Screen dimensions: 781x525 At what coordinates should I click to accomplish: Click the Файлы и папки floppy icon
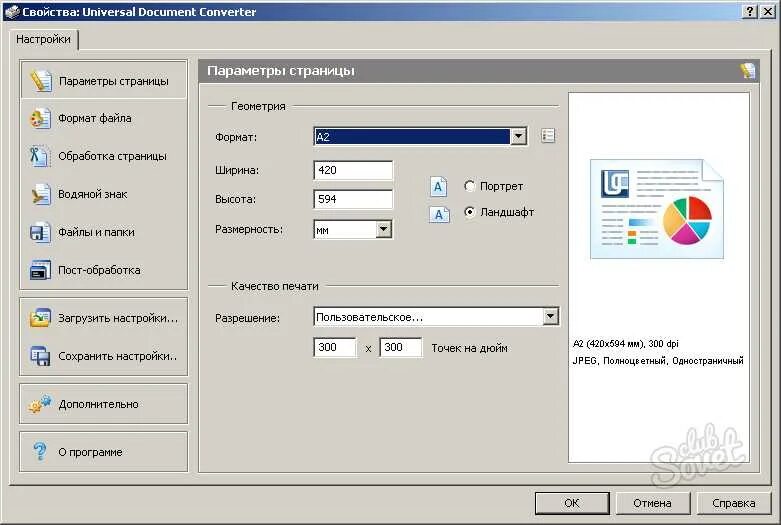click(40, 232)
